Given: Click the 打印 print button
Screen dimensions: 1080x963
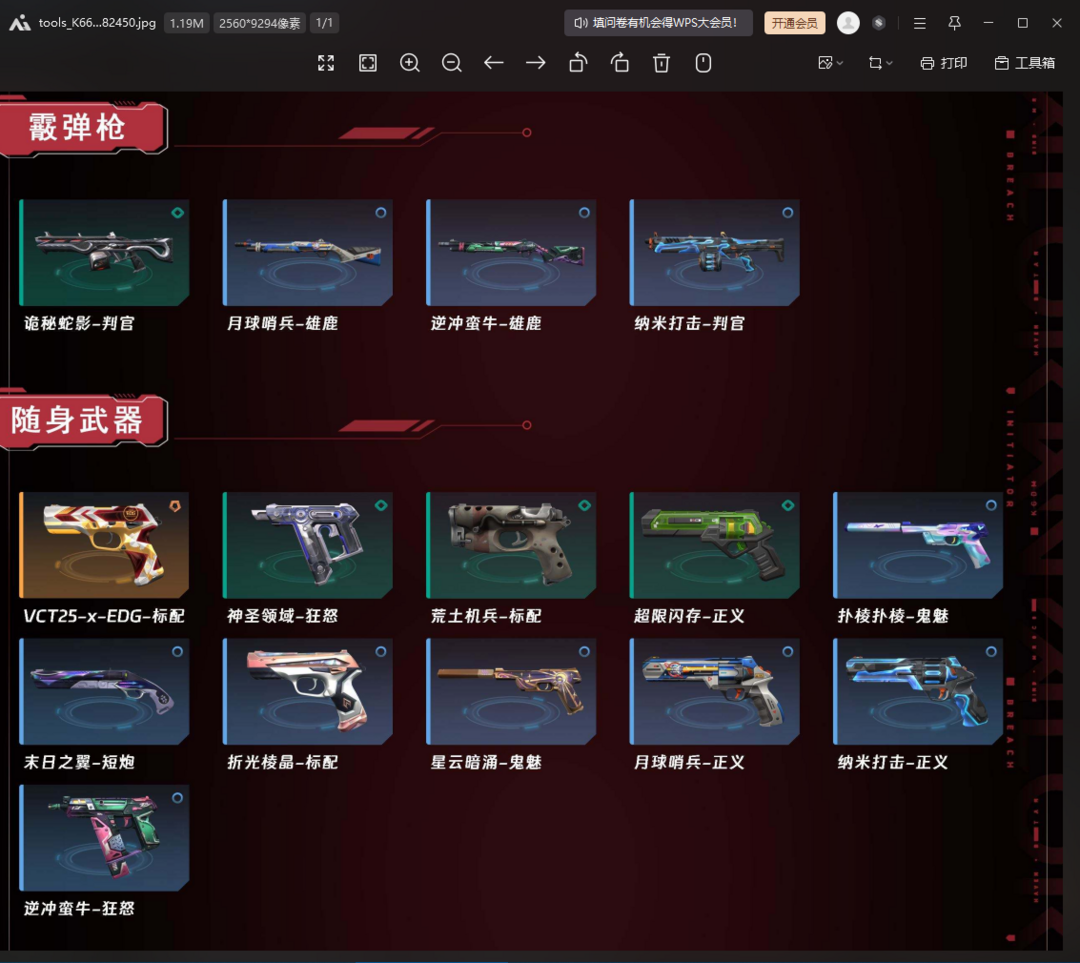Looking at the screenshot, I should tap(944, 63).
